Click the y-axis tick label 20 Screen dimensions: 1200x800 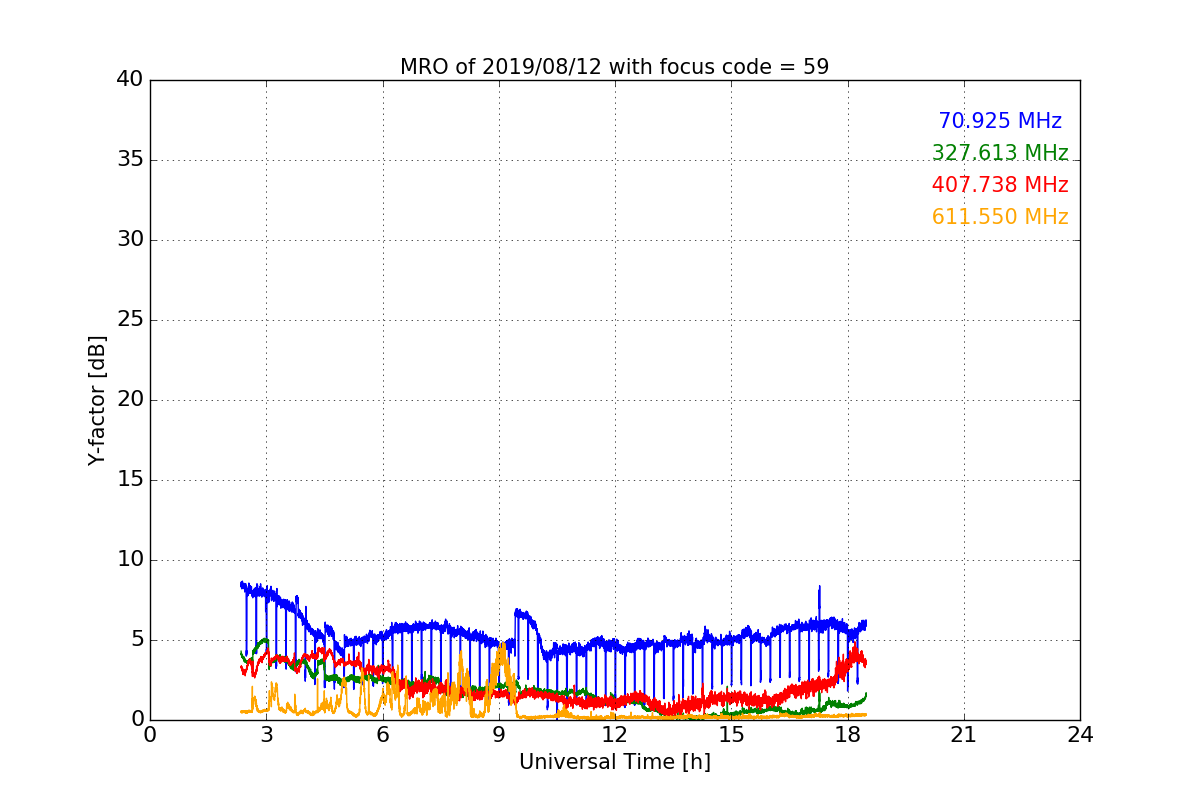pos(130,400)
